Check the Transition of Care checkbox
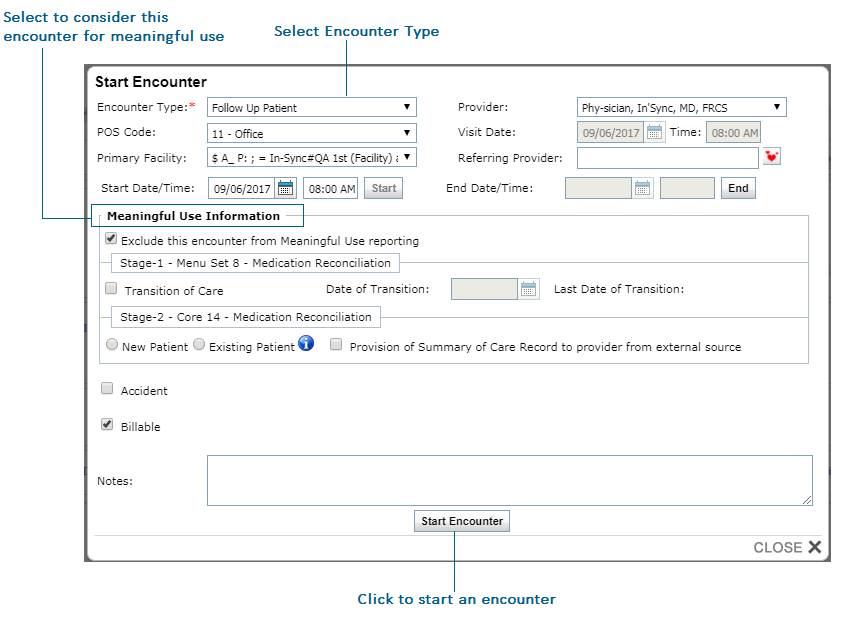The image size is (845, 617). coord(111,289)
